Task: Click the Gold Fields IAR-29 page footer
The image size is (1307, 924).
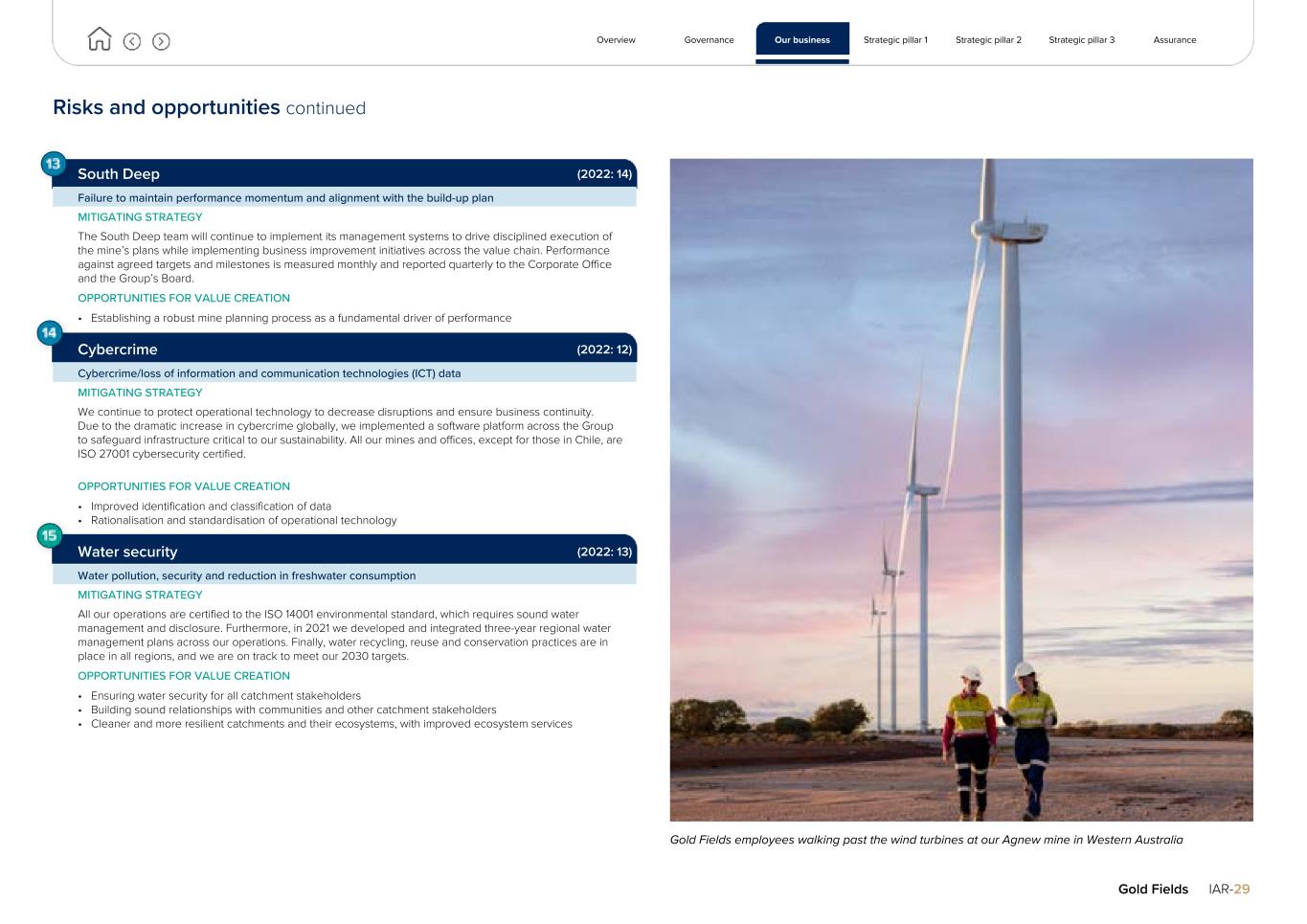Action: tap(1183, 889)
